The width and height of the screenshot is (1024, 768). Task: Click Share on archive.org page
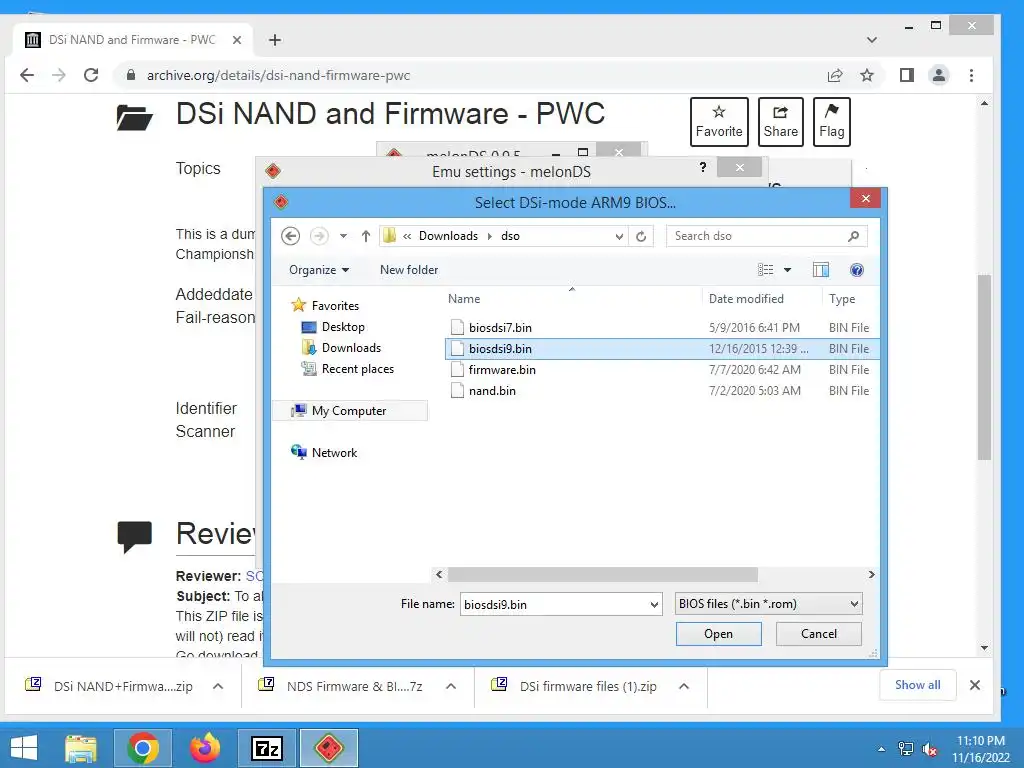point(780,121)
